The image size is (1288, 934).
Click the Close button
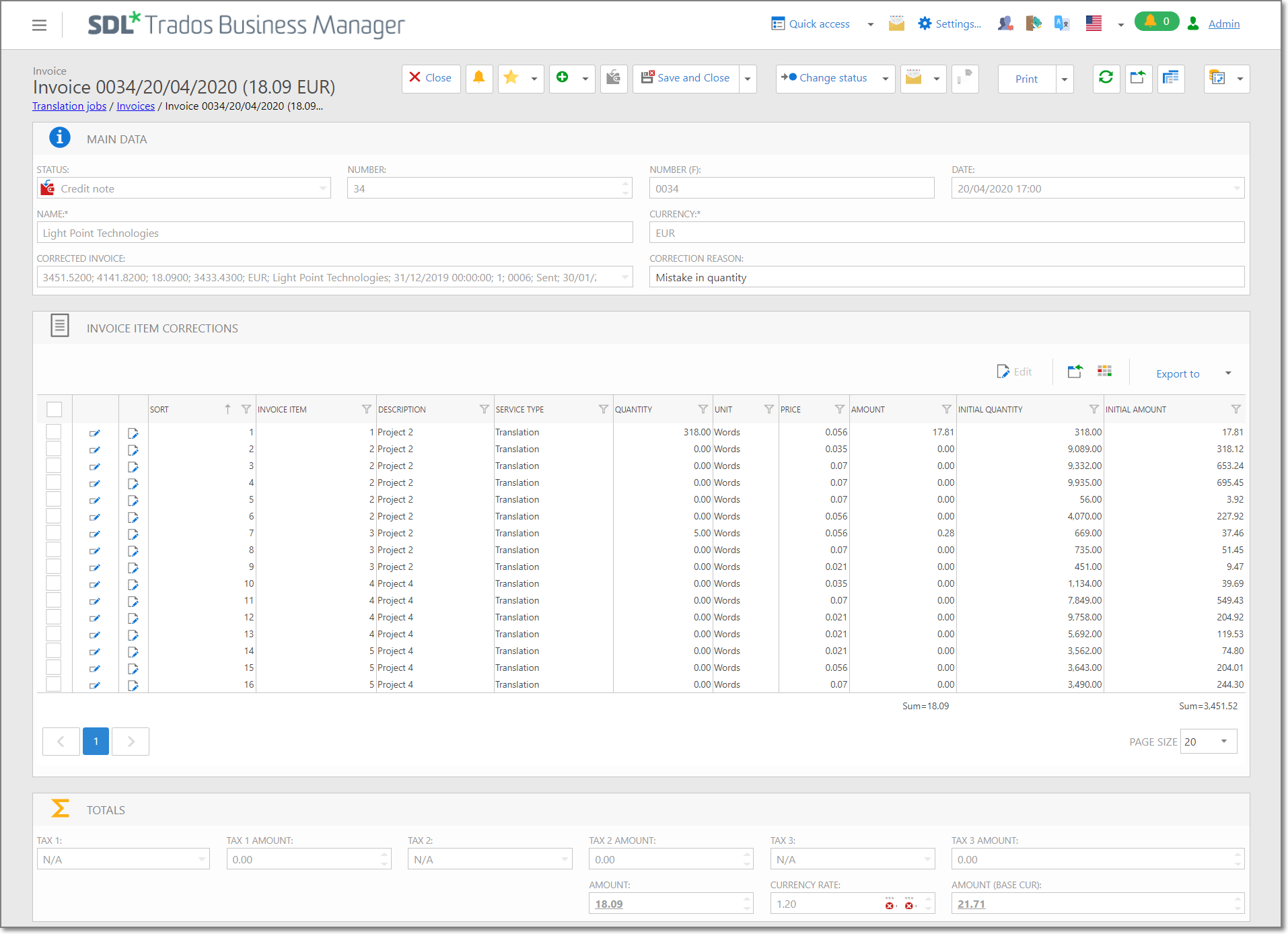(431, 78)
